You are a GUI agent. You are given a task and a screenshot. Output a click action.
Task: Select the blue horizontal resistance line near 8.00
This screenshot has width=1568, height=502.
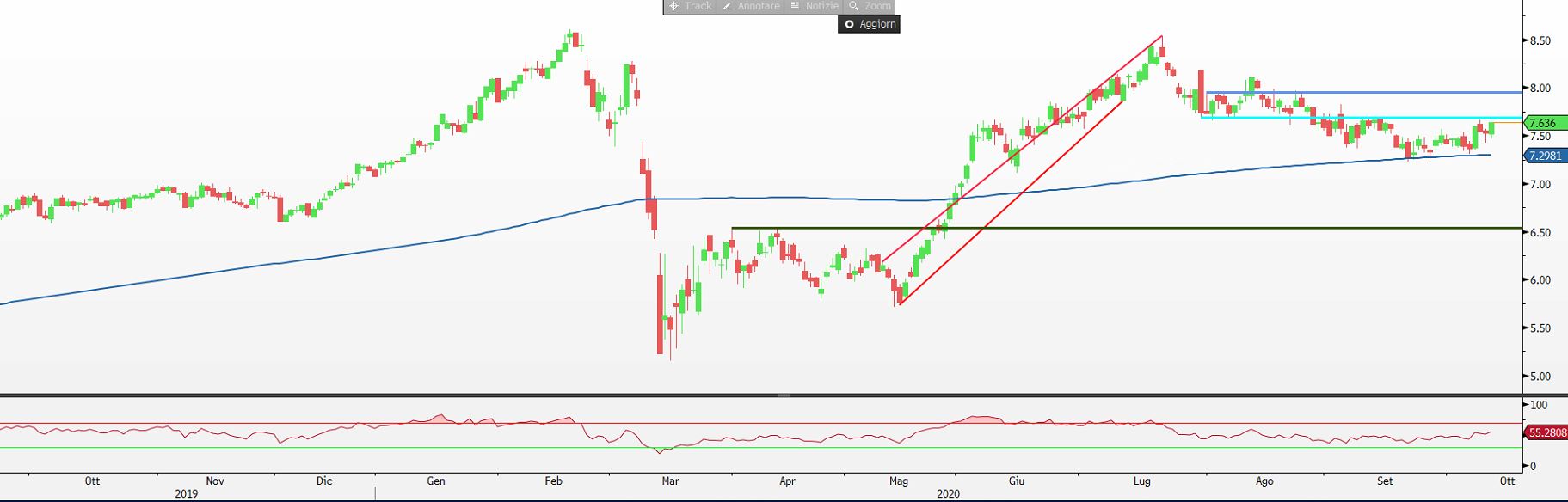pos(1364,92)
